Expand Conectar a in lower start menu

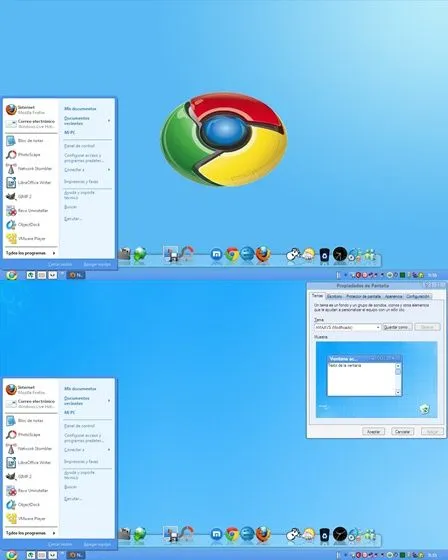click(87, 450)
